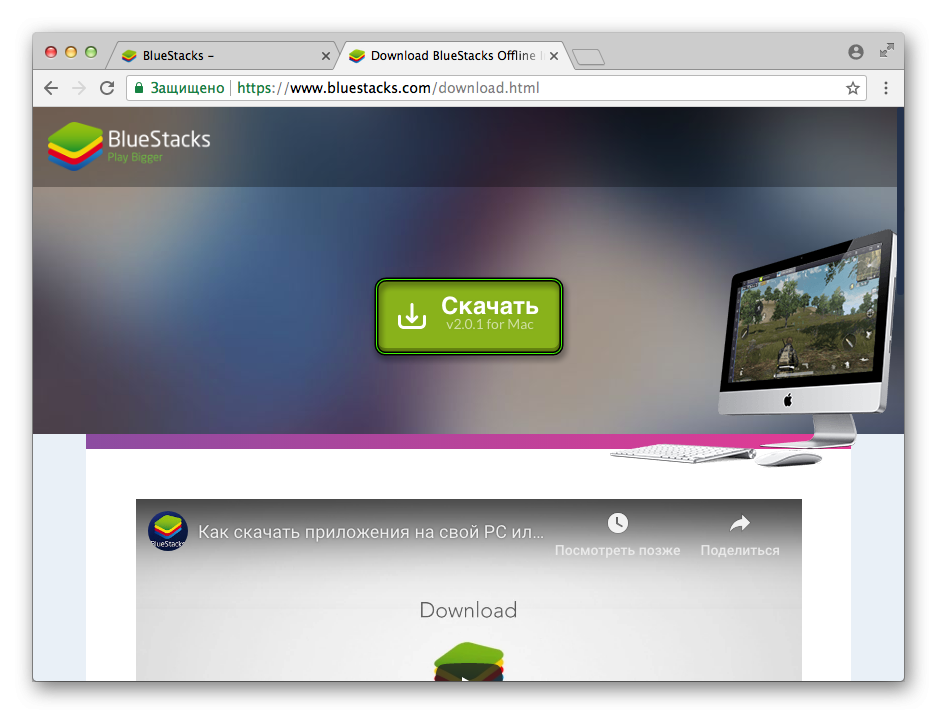Reload the current page
The image size is (937, 714).
pyautogui.click(x=107, y=88)
